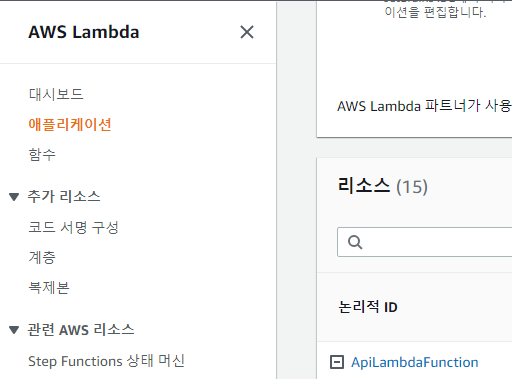
Task: Open 코드 서명 구성 page
Action: tap(73, 227)
